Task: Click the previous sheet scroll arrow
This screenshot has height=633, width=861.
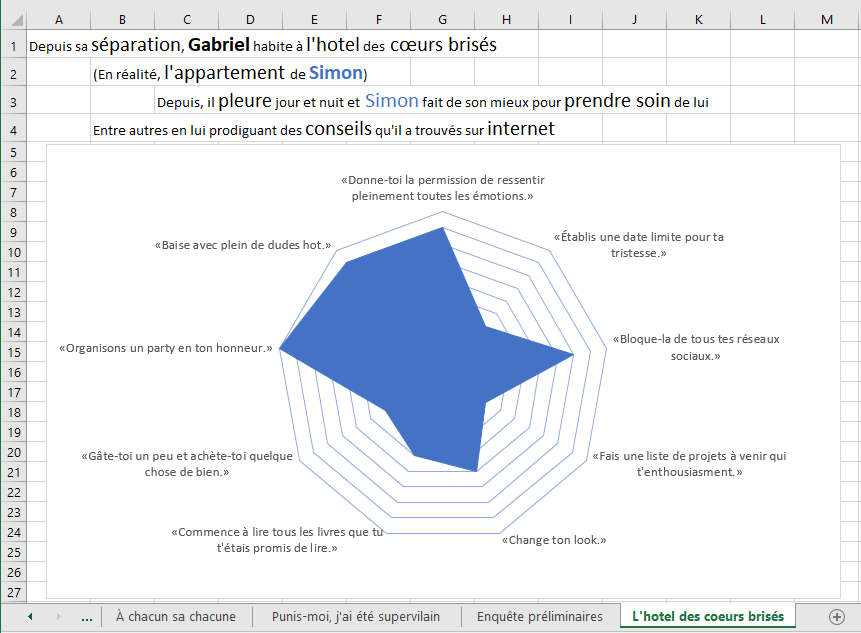Action: pos(29,617)
